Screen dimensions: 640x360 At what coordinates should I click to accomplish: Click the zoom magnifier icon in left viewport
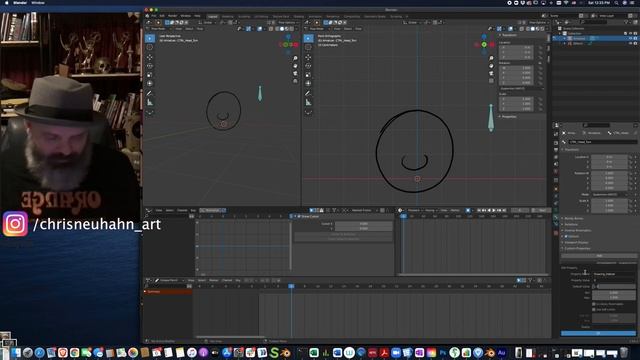click(295, 58)
